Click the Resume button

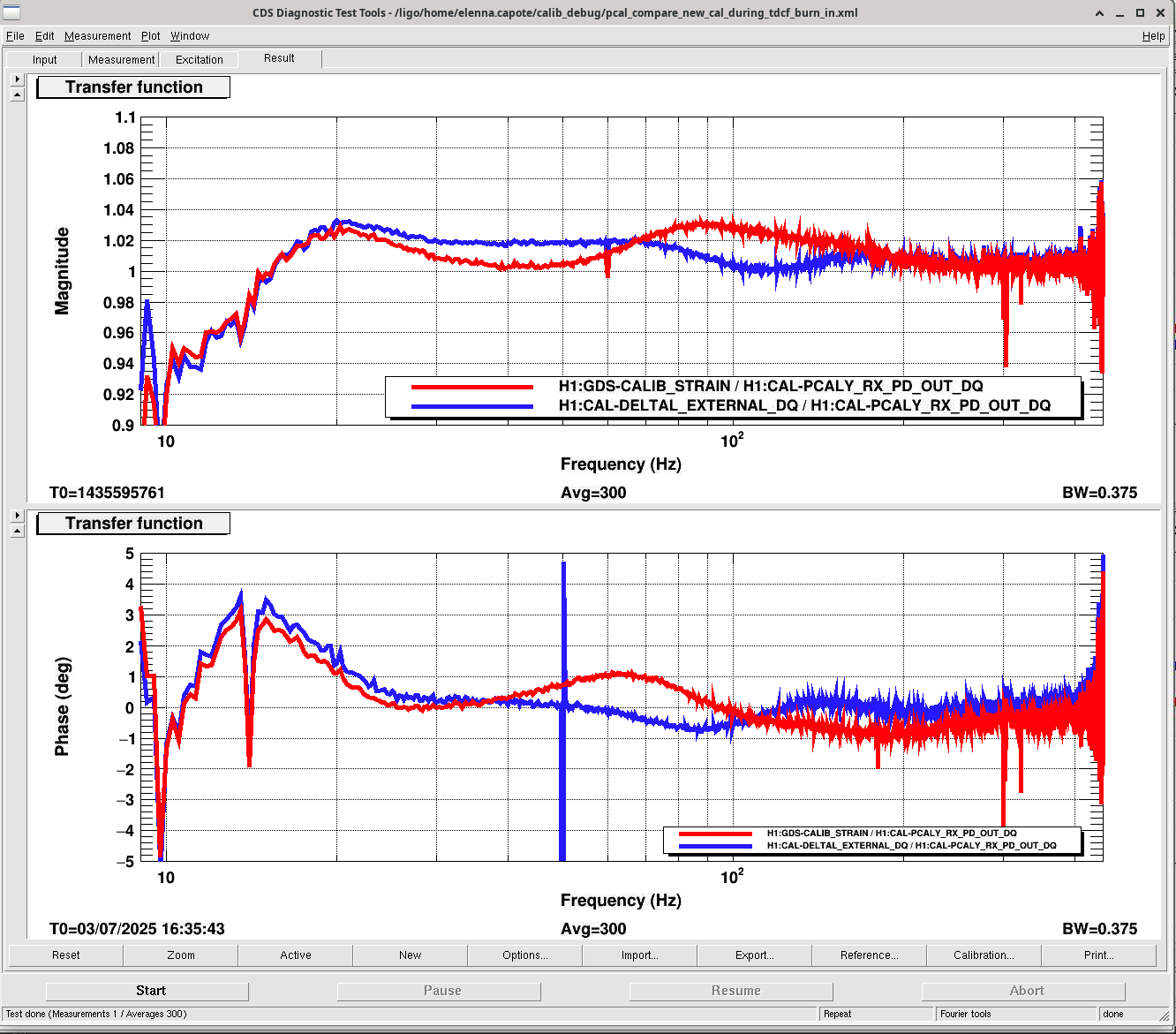tap(731, 991)
